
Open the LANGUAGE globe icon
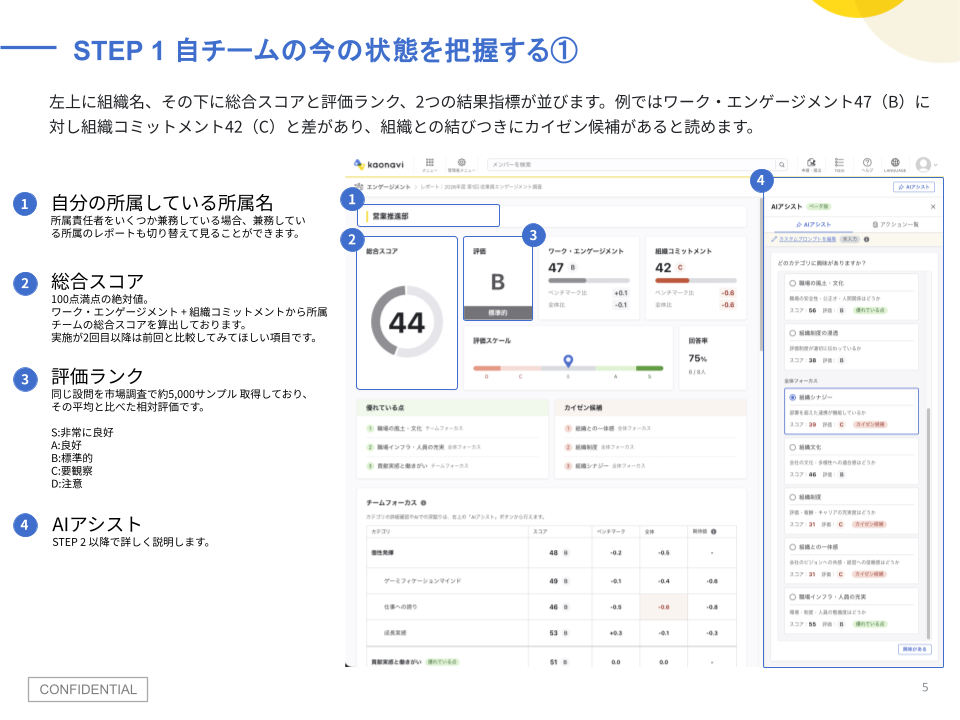coord(895,162)
